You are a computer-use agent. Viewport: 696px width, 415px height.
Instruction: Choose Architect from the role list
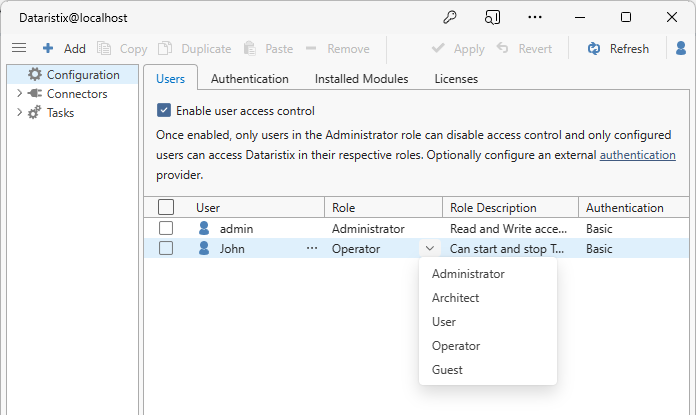coord(455,298)
